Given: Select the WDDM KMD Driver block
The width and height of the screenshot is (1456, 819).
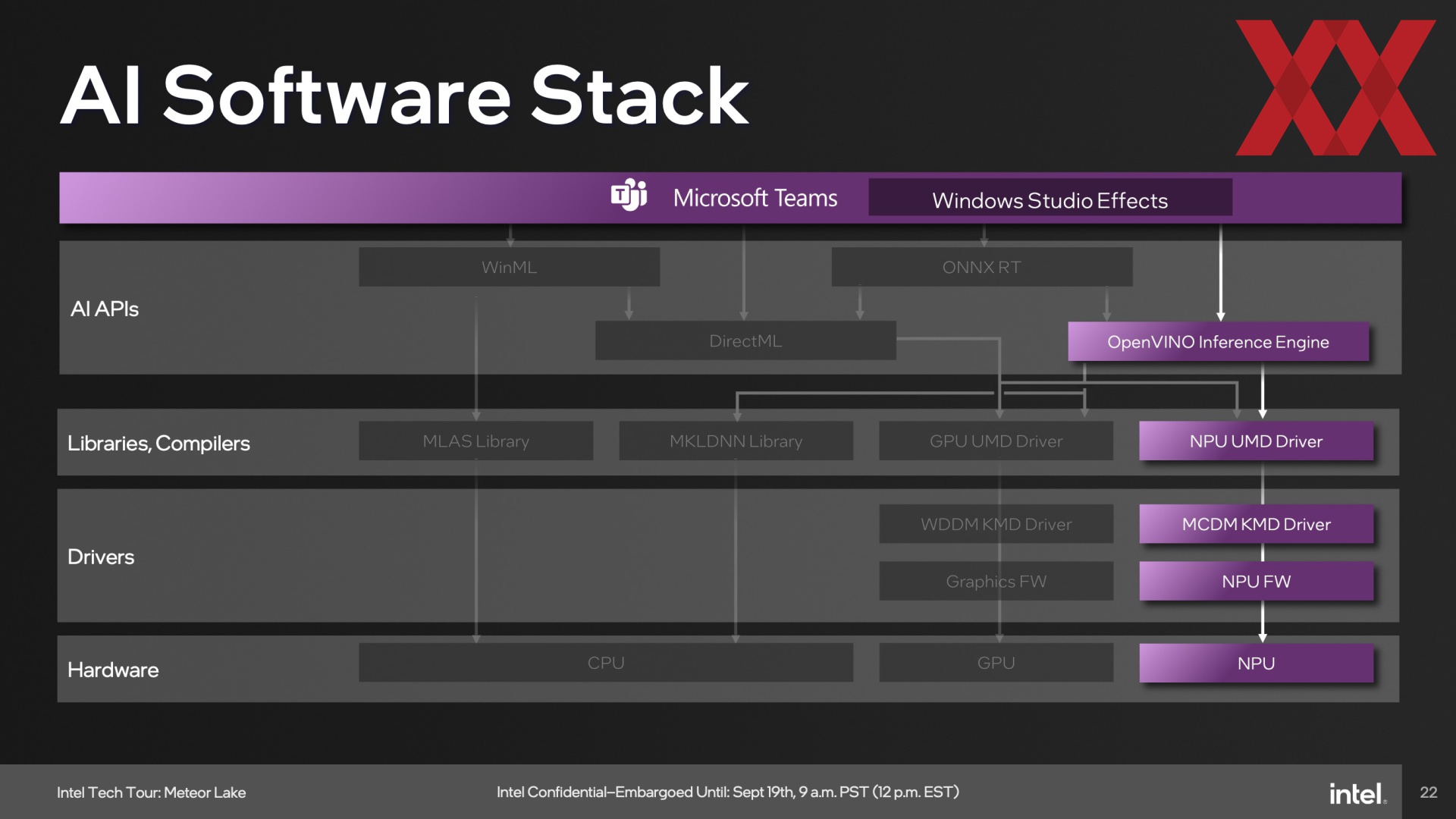Looking at the screenshot, I should click(x=996, y=524).
